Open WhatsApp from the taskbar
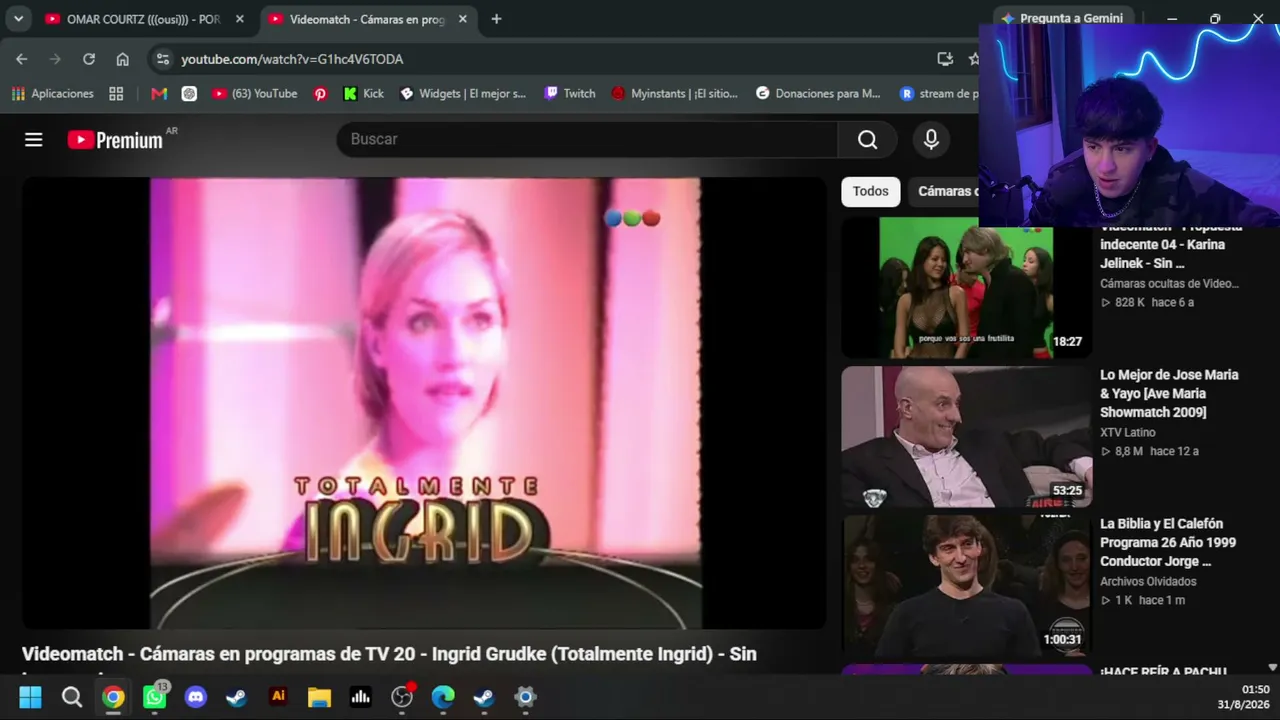The image size is (1280, 720). tap(154, 697)
